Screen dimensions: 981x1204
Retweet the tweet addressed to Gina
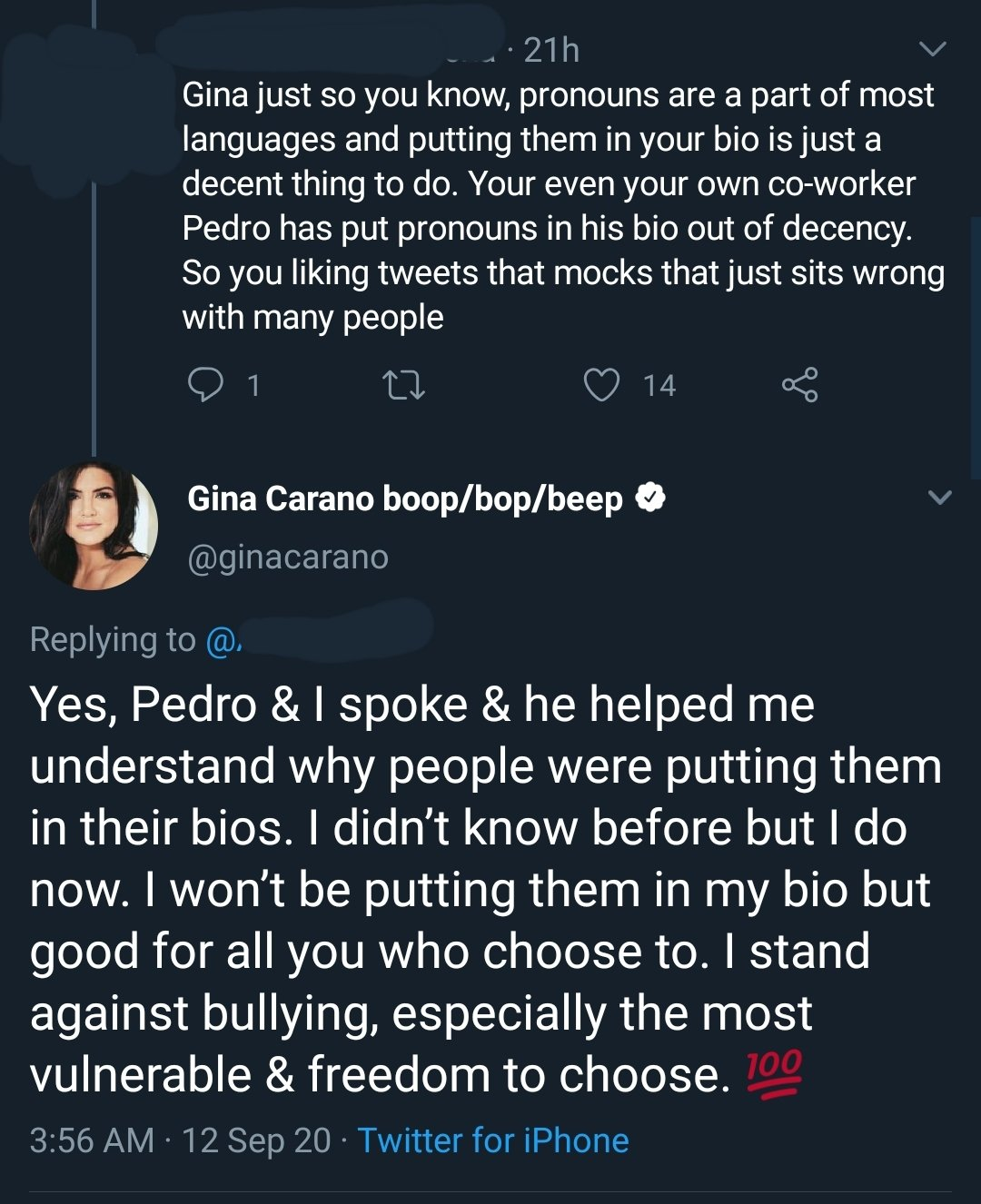tap(403, 386)
